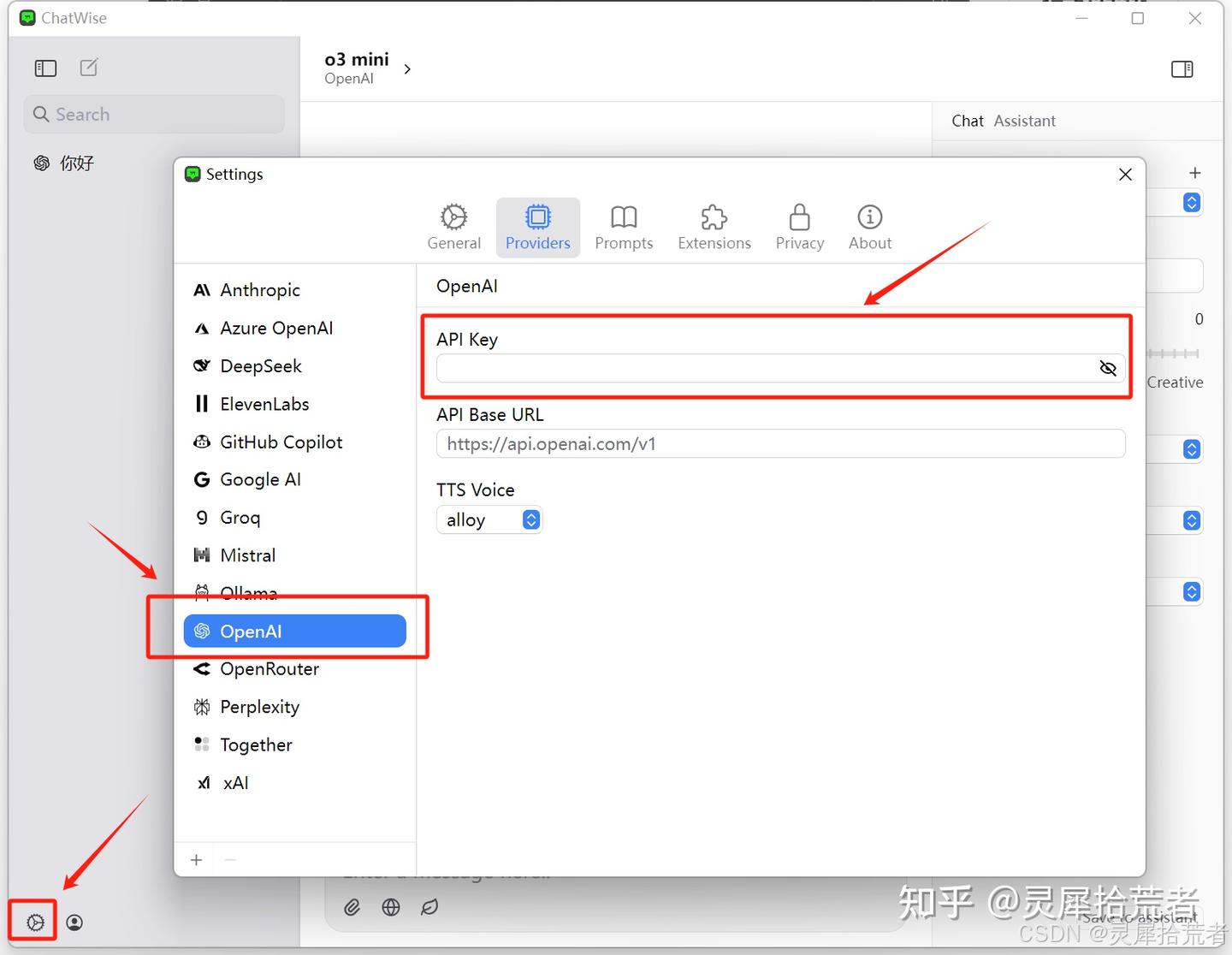Select the Anthropic provider

pyautogui.click(x=259, y=290)
